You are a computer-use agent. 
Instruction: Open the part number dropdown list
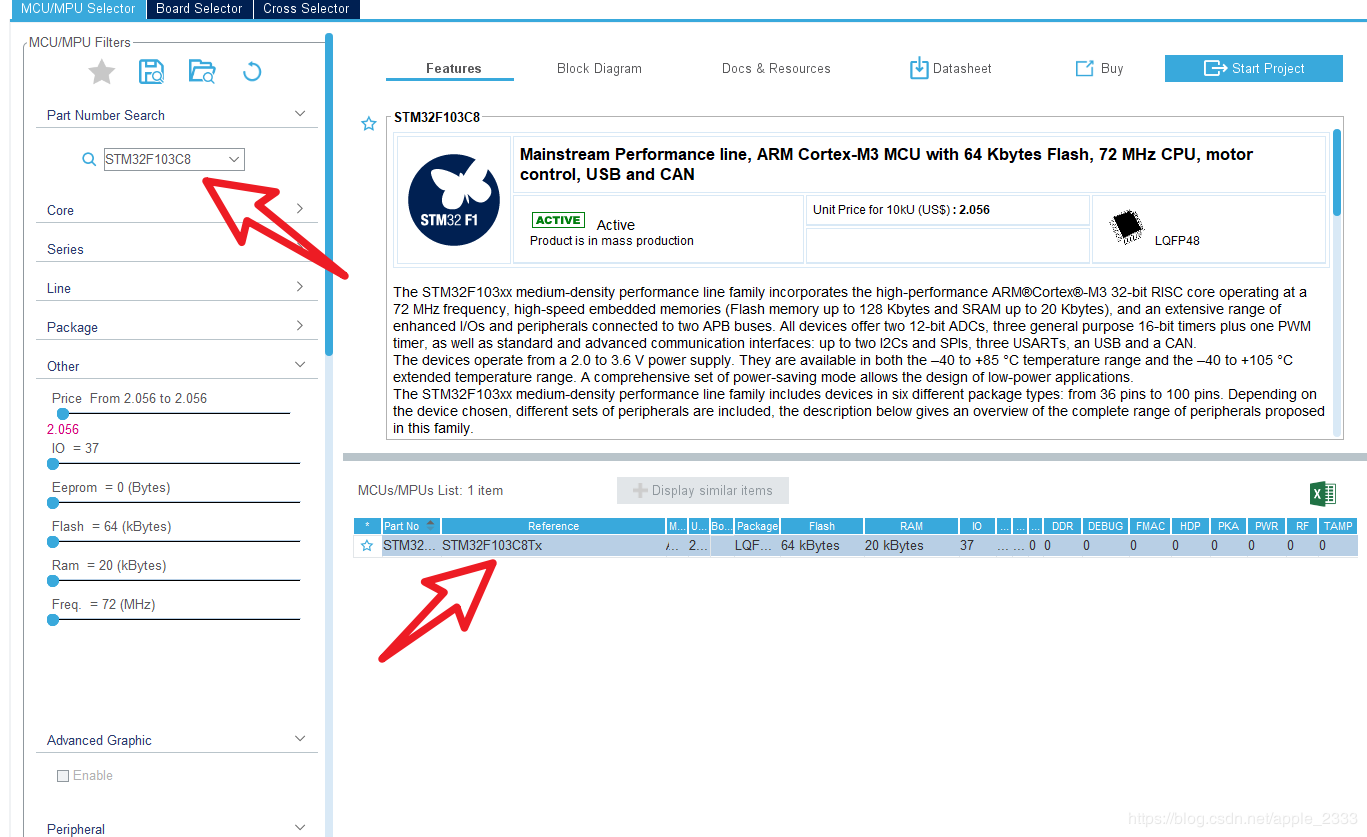tap(234, 159)
